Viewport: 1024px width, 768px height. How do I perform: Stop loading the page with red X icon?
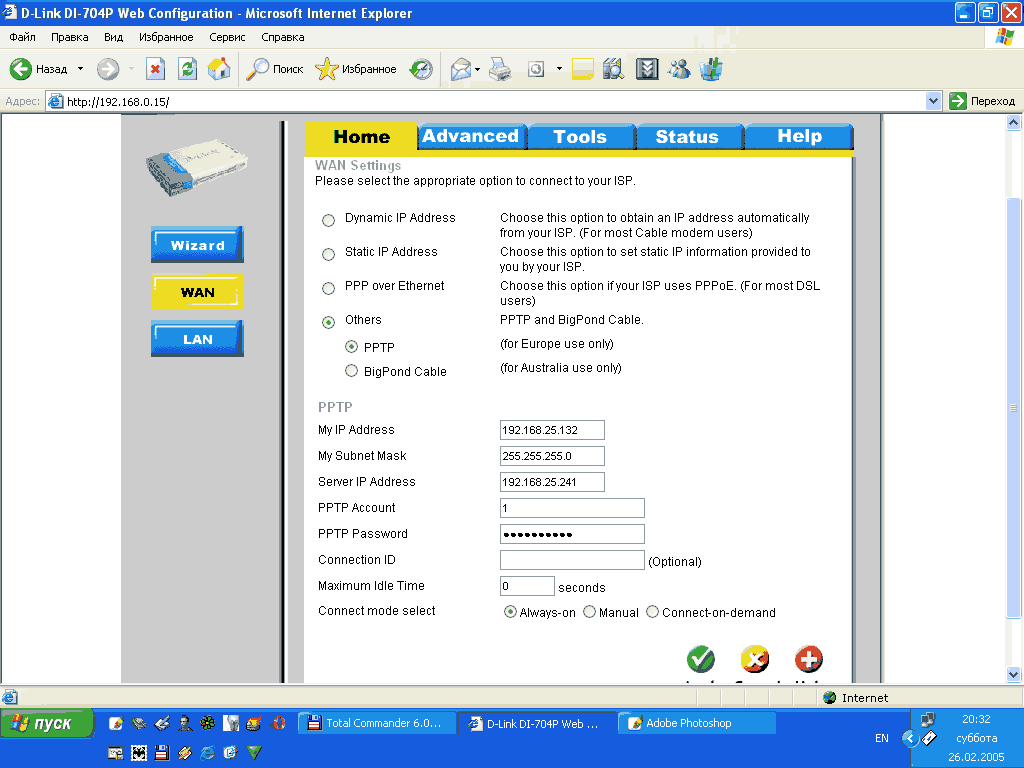pos(155,69)
